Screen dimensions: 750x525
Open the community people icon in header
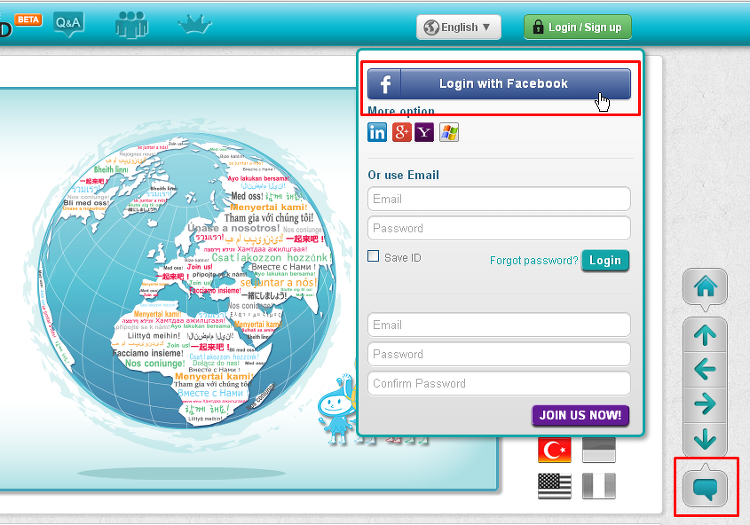(x=132, y=24)
